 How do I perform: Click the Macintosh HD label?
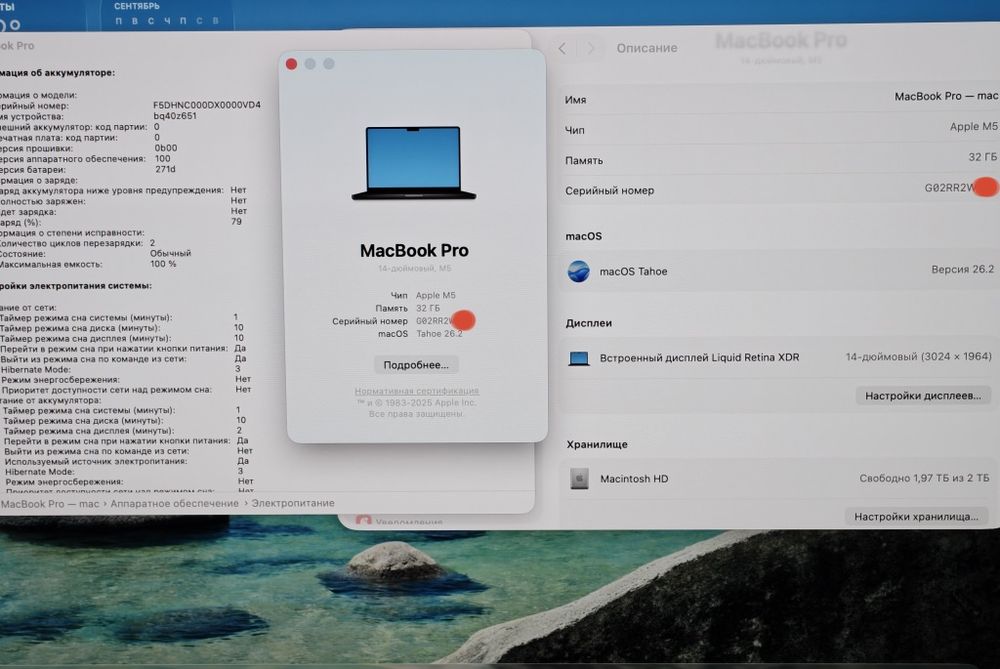point(634,479)
